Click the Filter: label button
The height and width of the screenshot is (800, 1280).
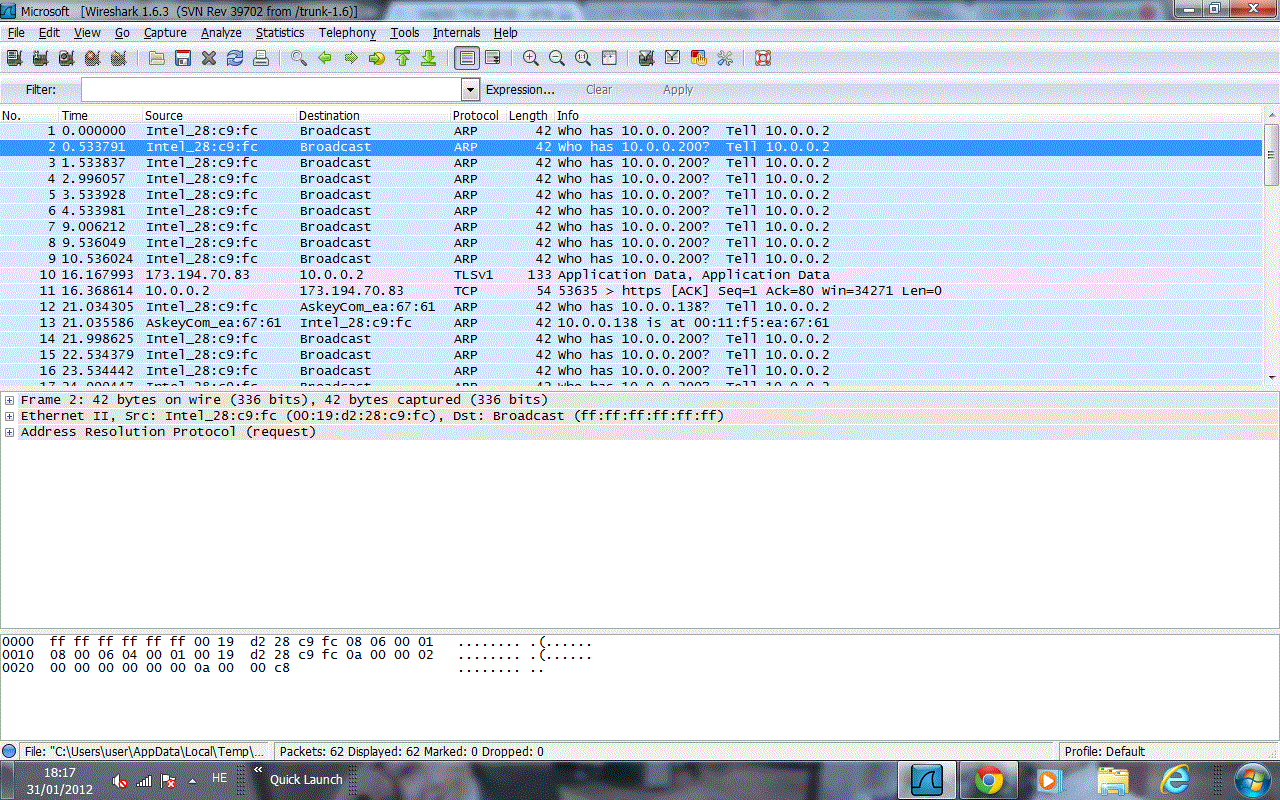point(41,90)
